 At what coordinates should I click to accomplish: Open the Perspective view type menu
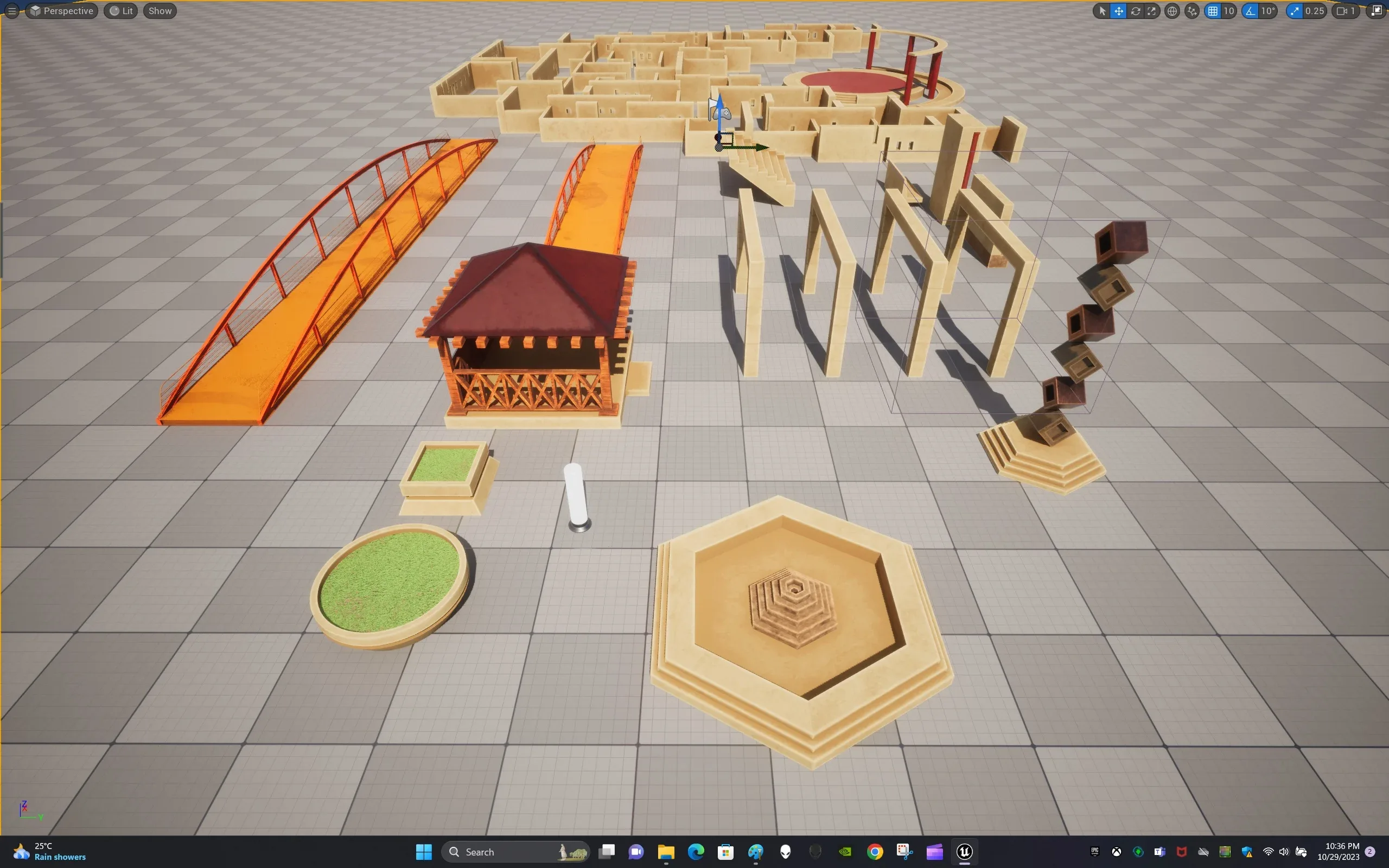click(62, 11)
